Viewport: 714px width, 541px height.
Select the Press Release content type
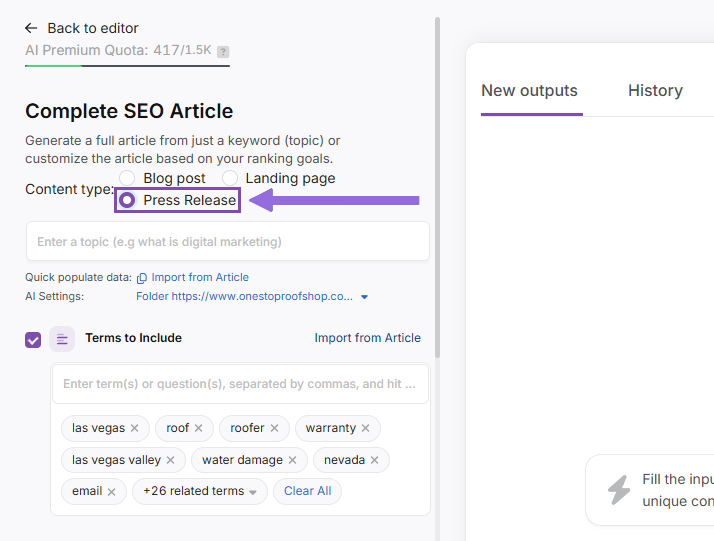click(x=127, y=200)
